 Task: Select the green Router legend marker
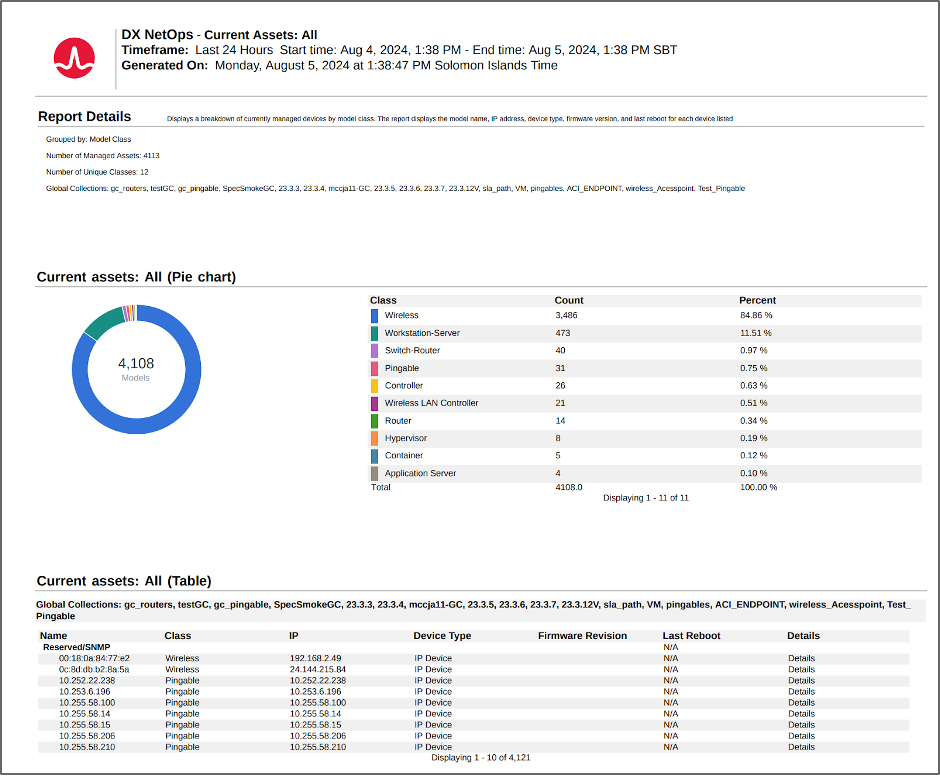click(x=374, y=421)
